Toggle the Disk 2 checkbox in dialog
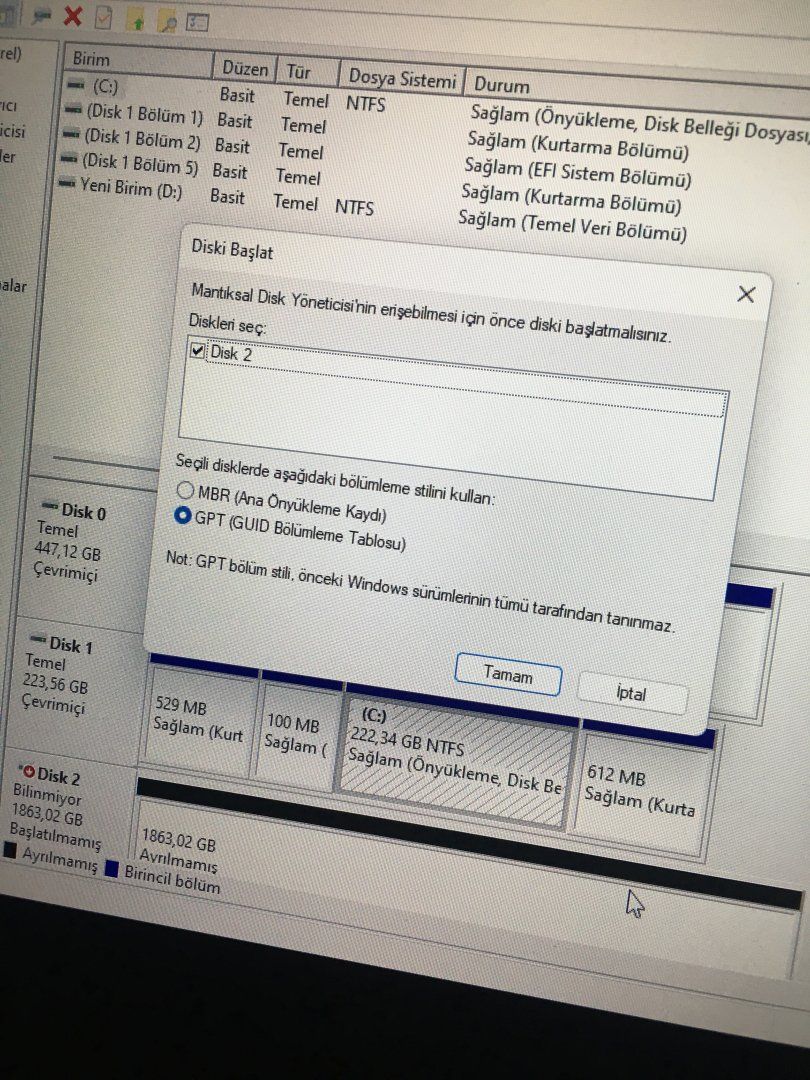 tap(198, 351)
